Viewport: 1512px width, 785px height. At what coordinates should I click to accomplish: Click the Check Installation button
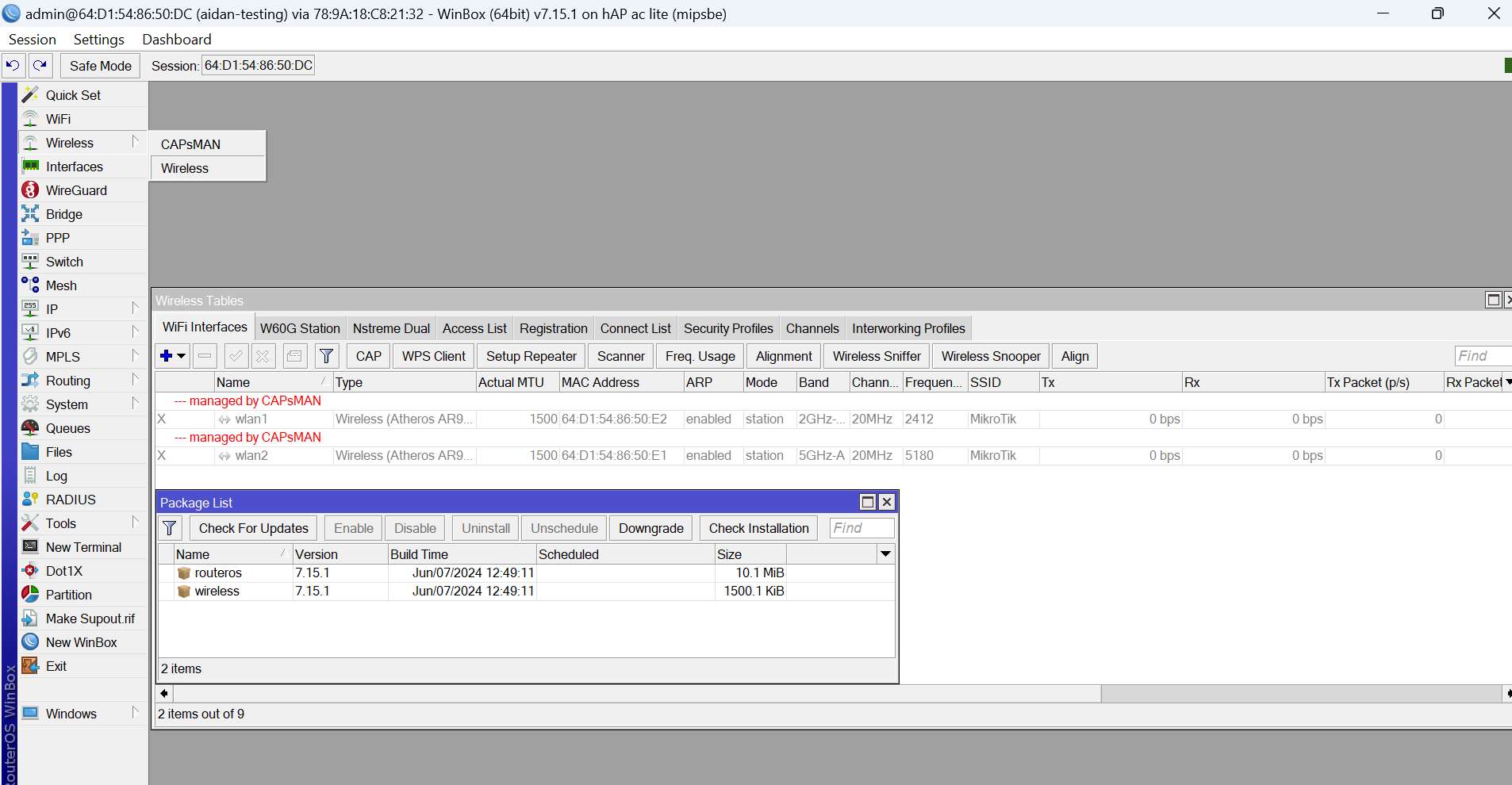759,528
